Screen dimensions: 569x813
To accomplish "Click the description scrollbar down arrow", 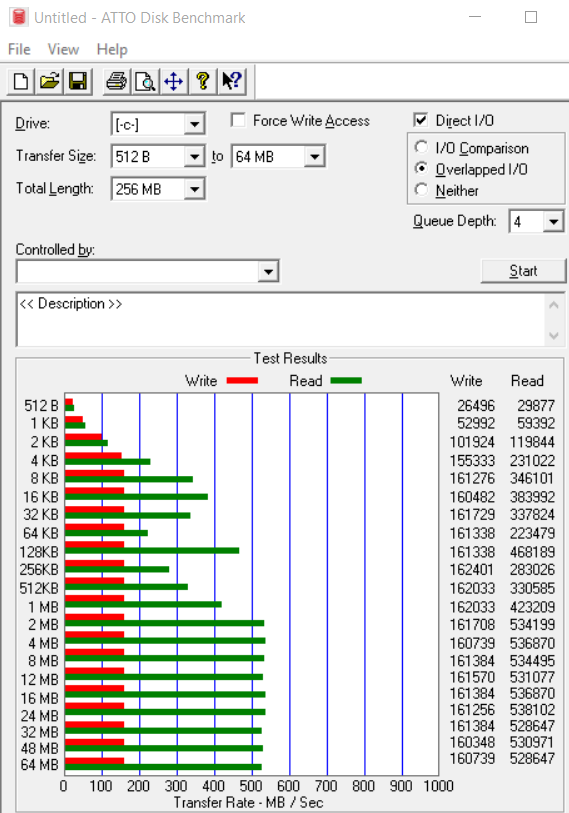I will [x=553, y=335].
